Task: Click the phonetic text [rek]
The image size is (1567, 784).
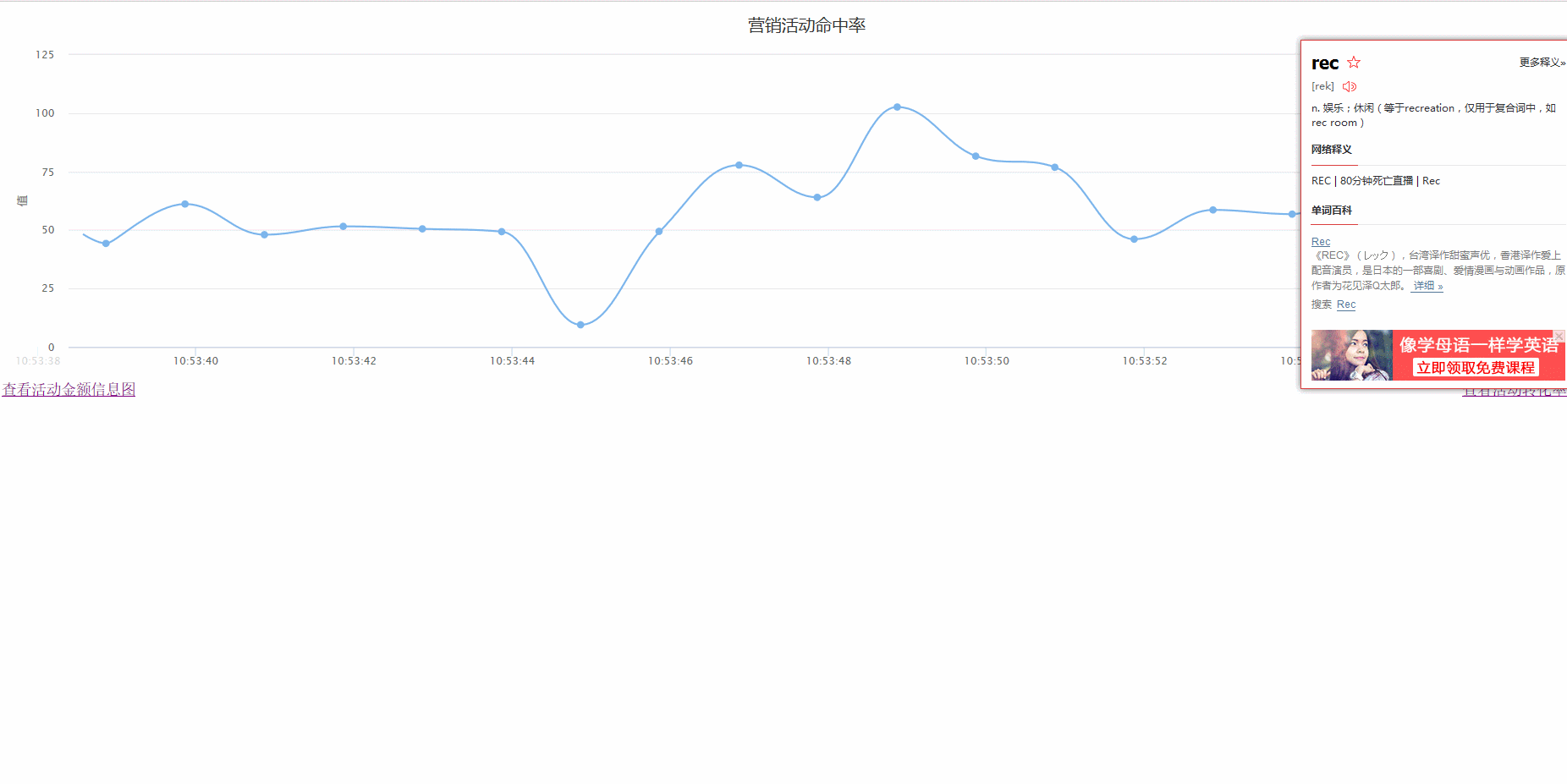Action: point(1322,86)
